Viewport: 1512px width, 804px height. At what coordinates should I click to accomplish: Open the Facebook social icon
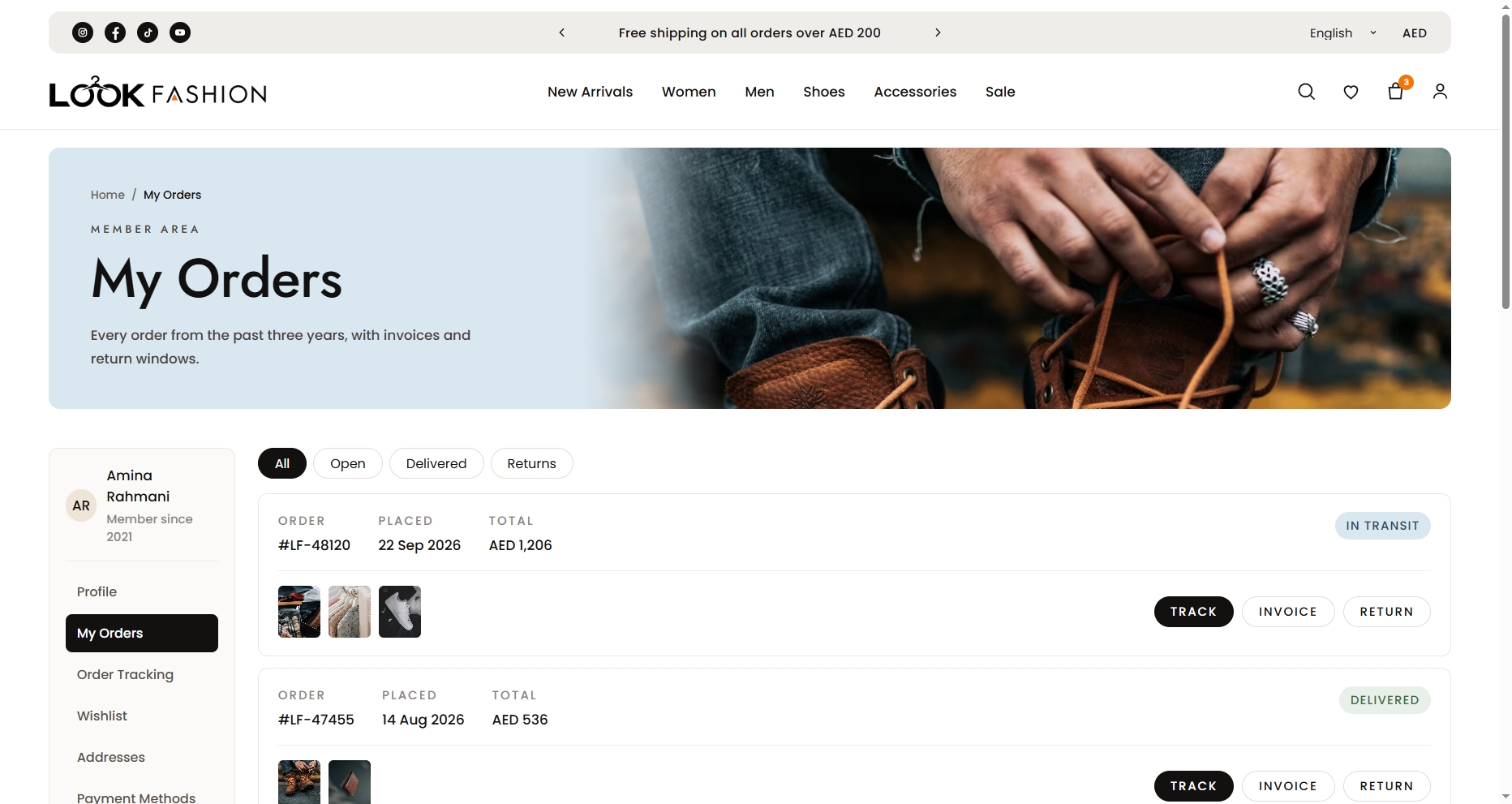coord(115,32)
